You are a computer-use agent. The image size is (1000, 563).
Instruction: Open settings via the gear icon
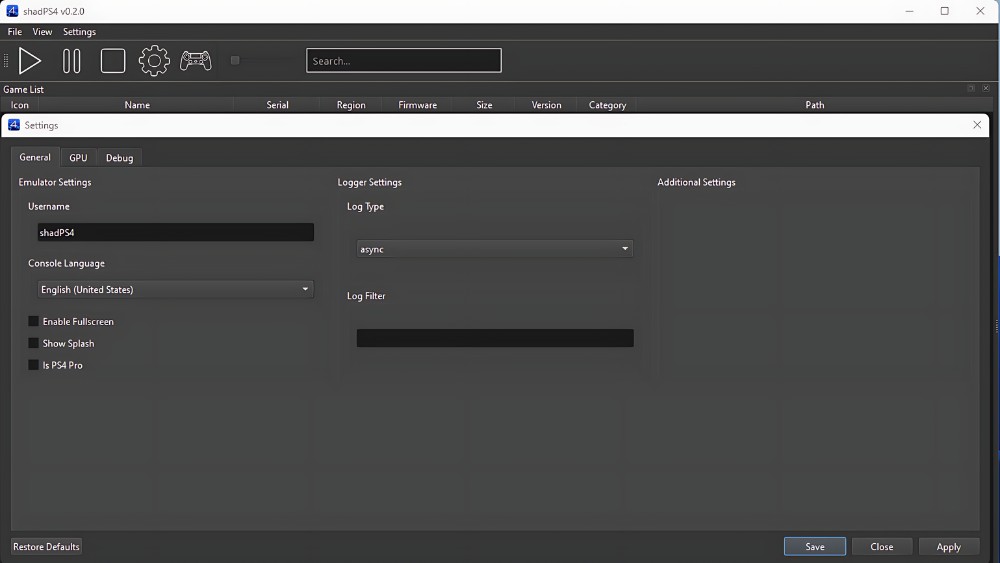coord(154,61)
